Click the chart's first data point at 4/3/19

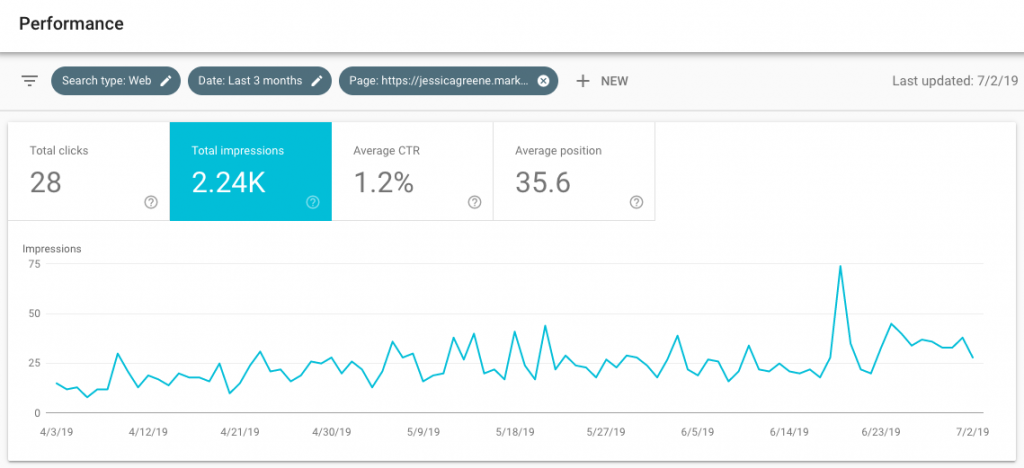(57, 383)
